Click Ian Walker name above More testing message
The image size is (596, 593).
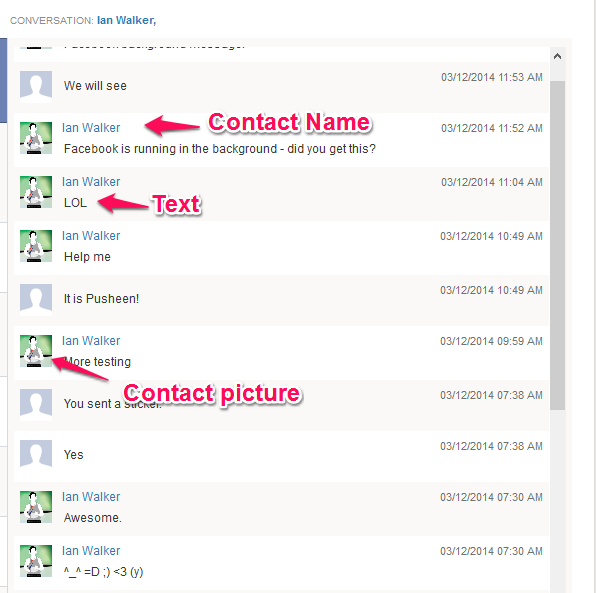[91, 341]
